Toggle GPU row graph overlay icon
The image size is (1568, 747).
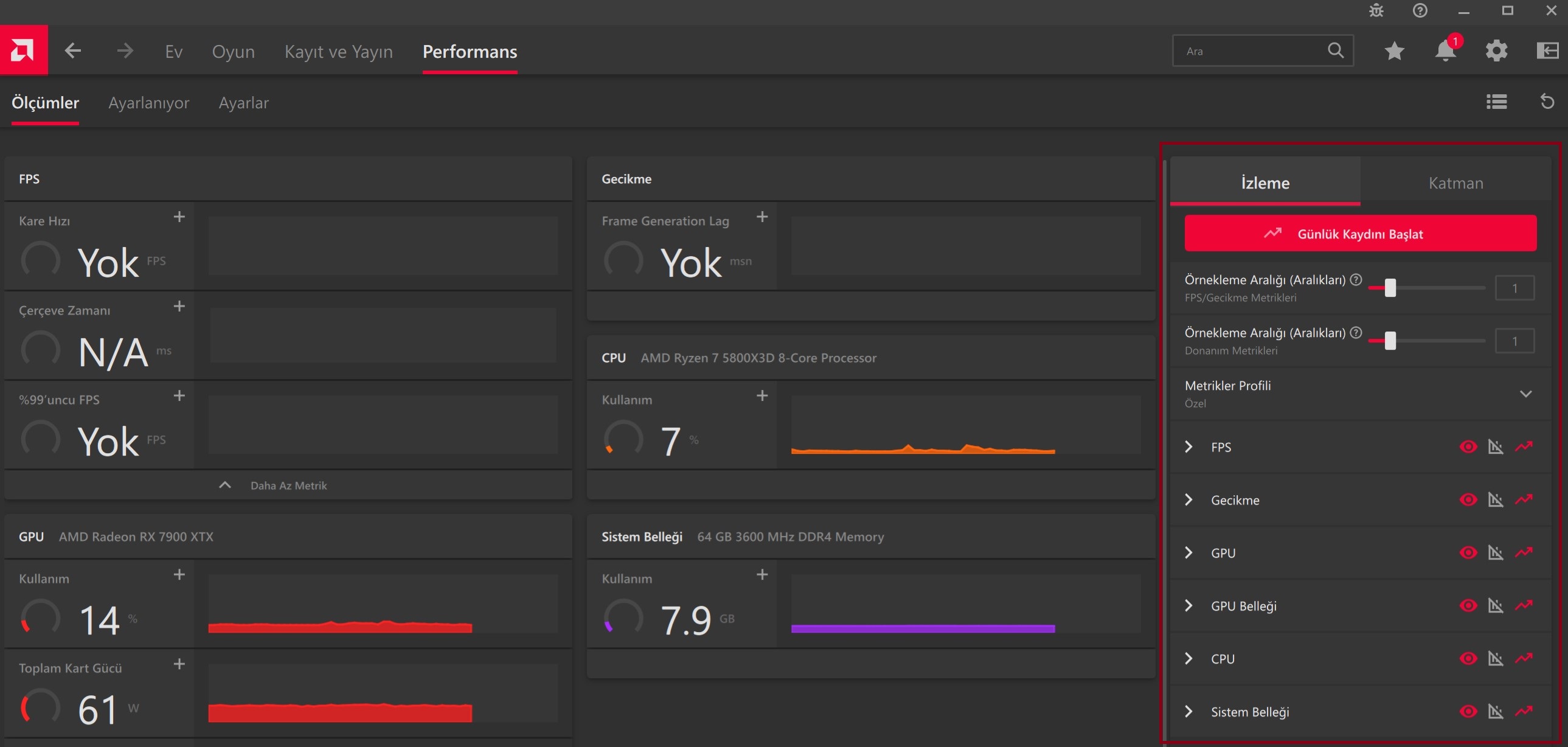tap(1496, 553)
